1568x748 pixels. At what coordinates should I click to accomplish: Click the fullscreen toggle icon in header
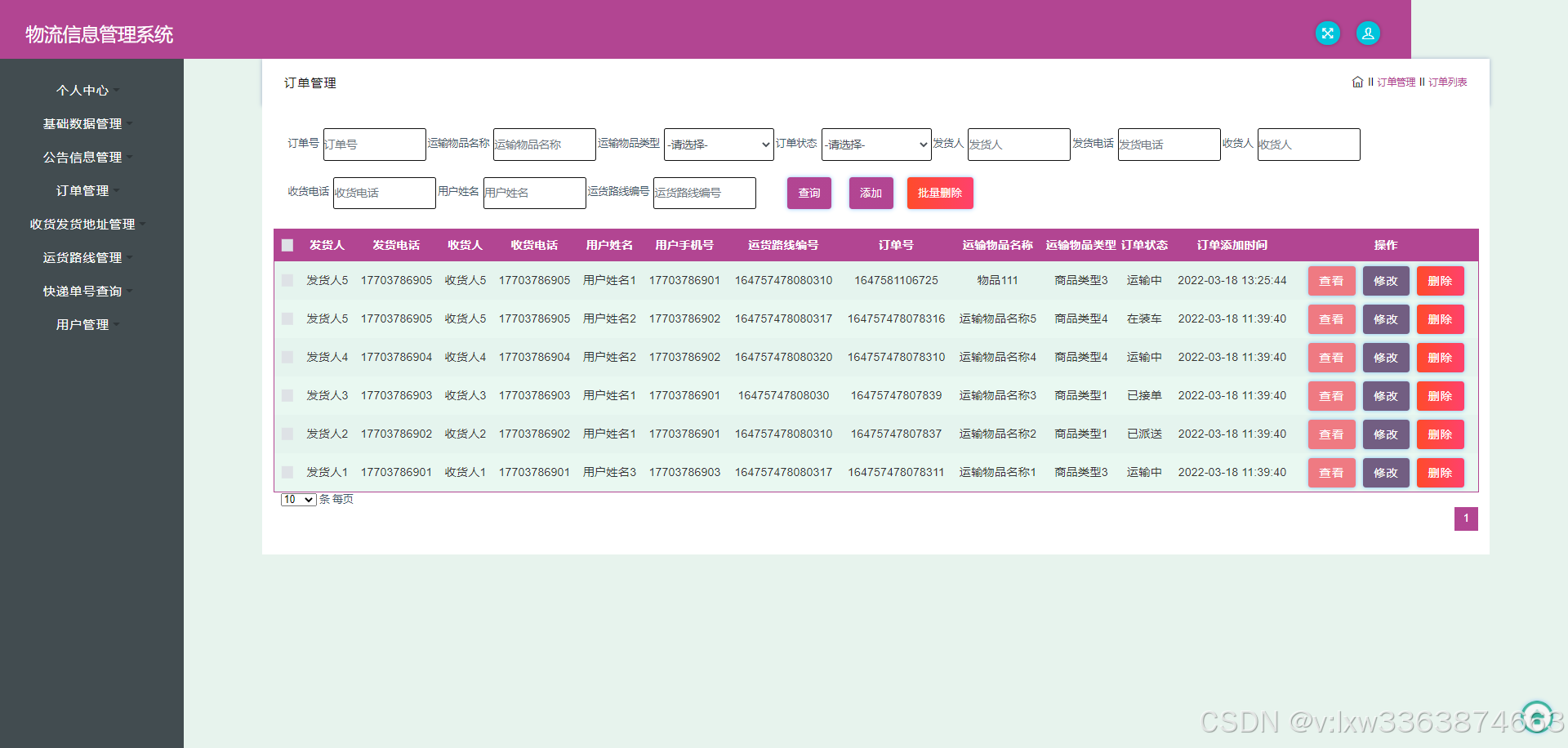click(1328, 33)
